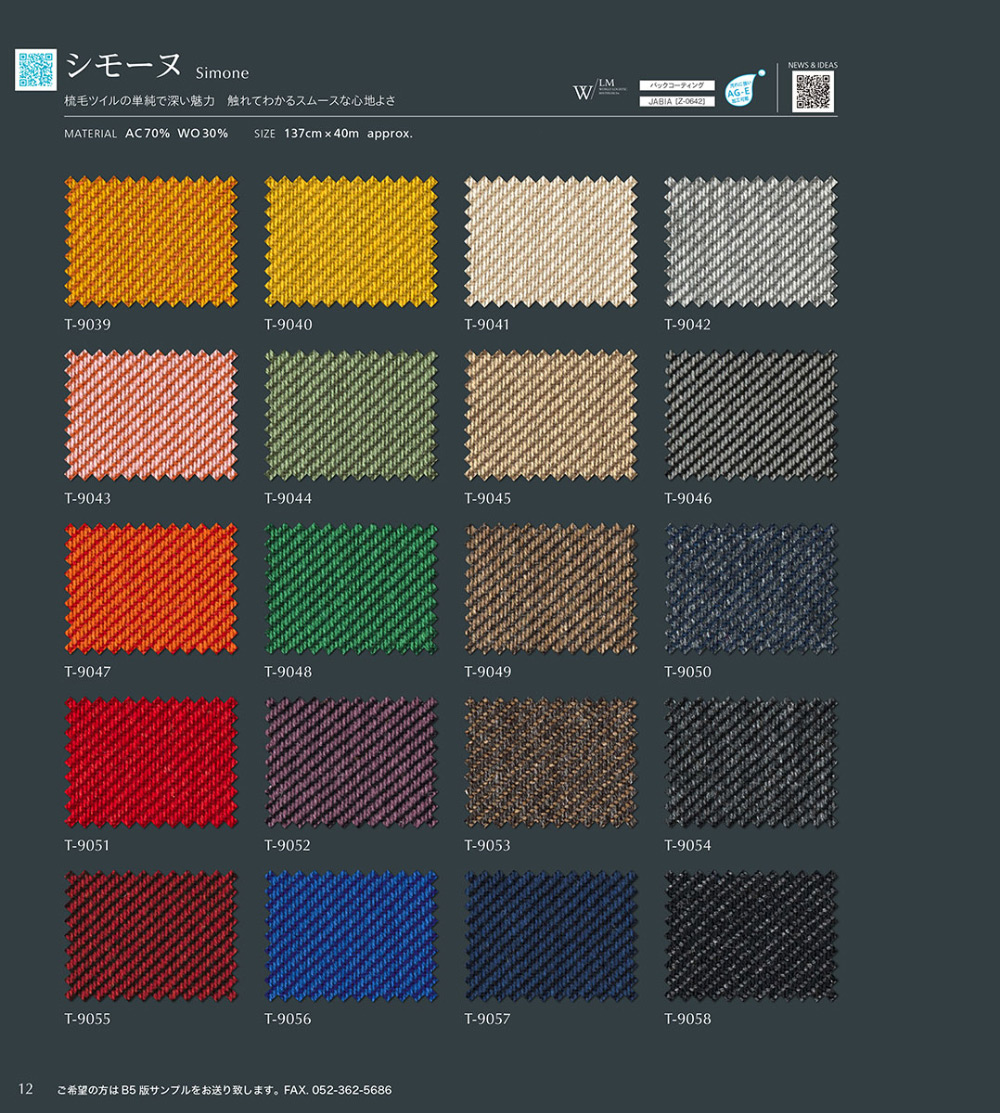Pick the bright green T-9048 swatch
Screen dimensions: 1000x1113
351,589
